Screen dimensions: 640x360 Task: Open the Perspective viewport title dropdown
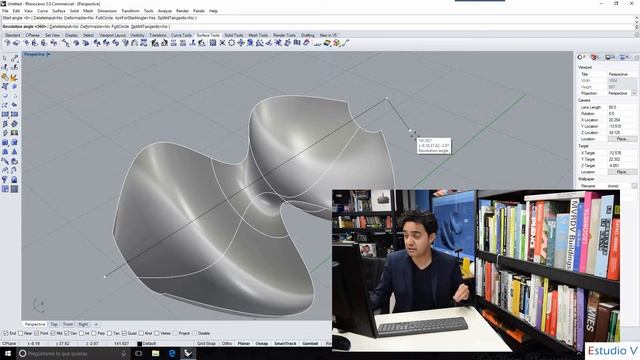[49, 54]
